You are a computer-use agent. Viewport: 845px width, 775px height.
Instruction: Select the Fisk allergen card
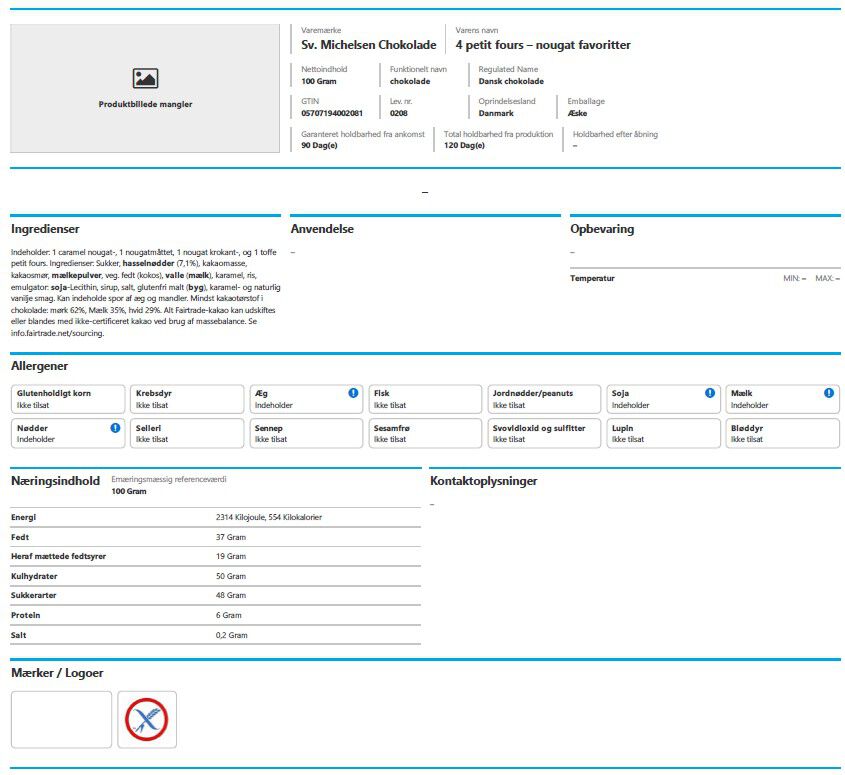(425, 399)
